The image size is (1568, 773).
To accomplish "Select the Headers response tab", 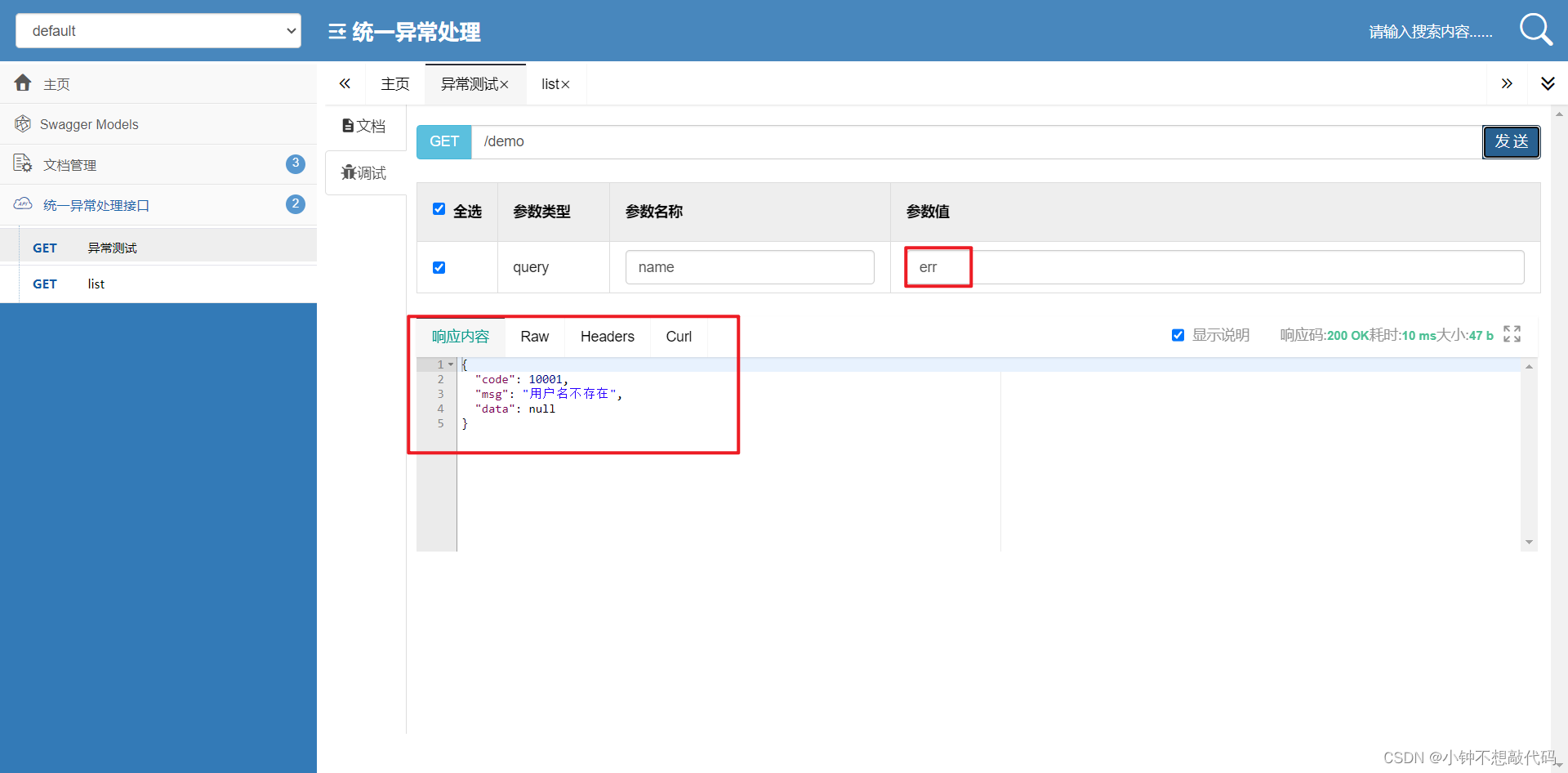I will (x=608, y=337).
